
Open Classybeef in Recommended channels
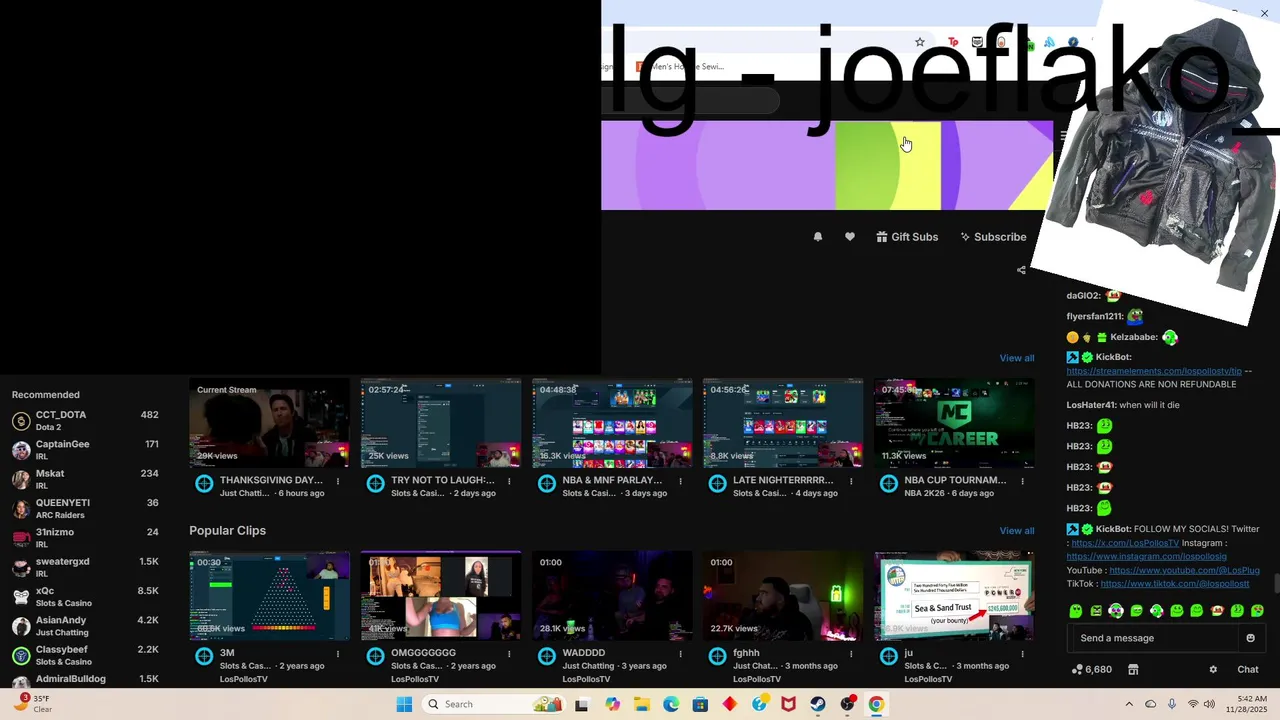[85, 655]
